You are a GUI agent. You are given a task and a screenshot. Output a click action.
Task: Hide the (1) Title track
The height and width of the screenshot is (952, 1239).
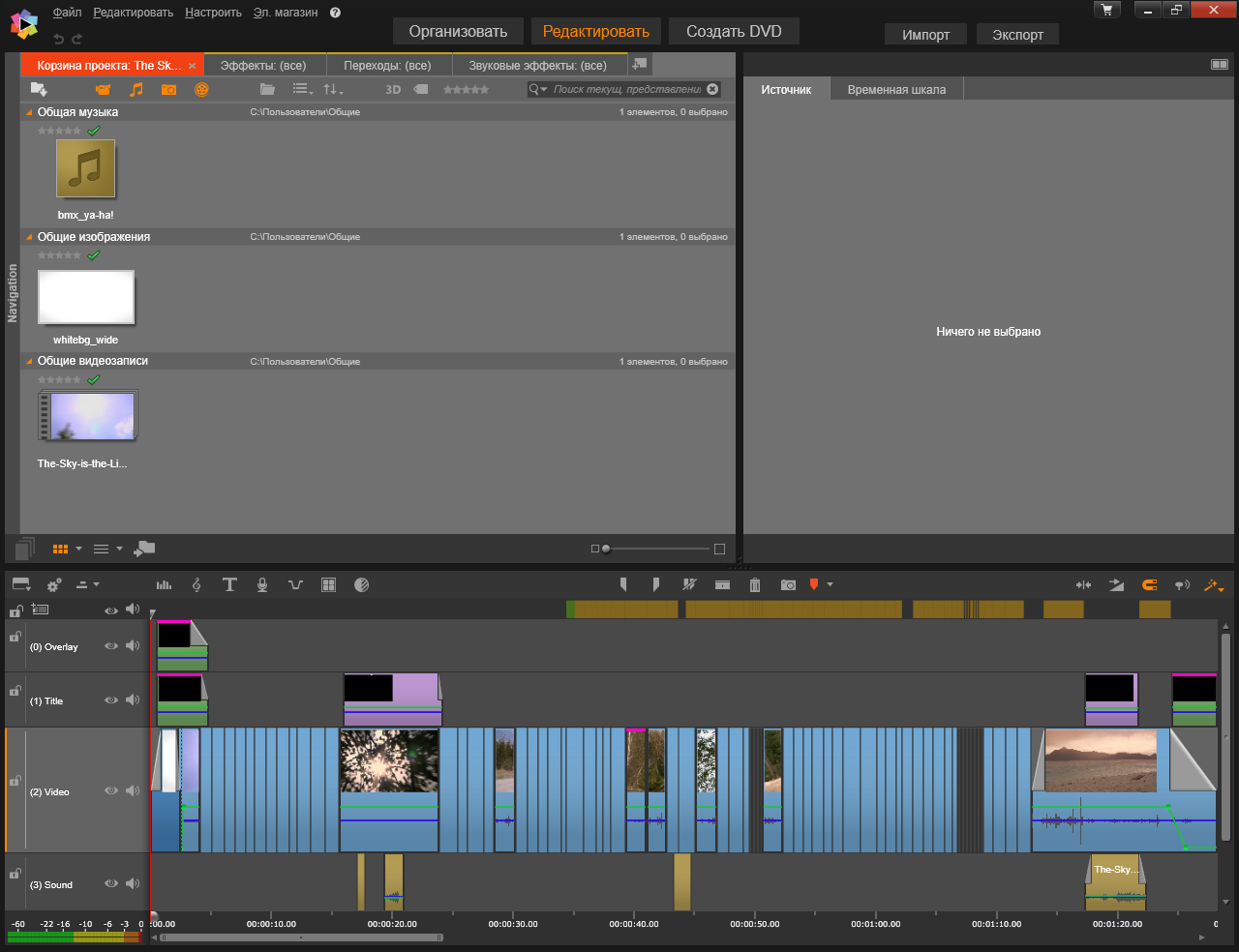click(x=111, y=699)
